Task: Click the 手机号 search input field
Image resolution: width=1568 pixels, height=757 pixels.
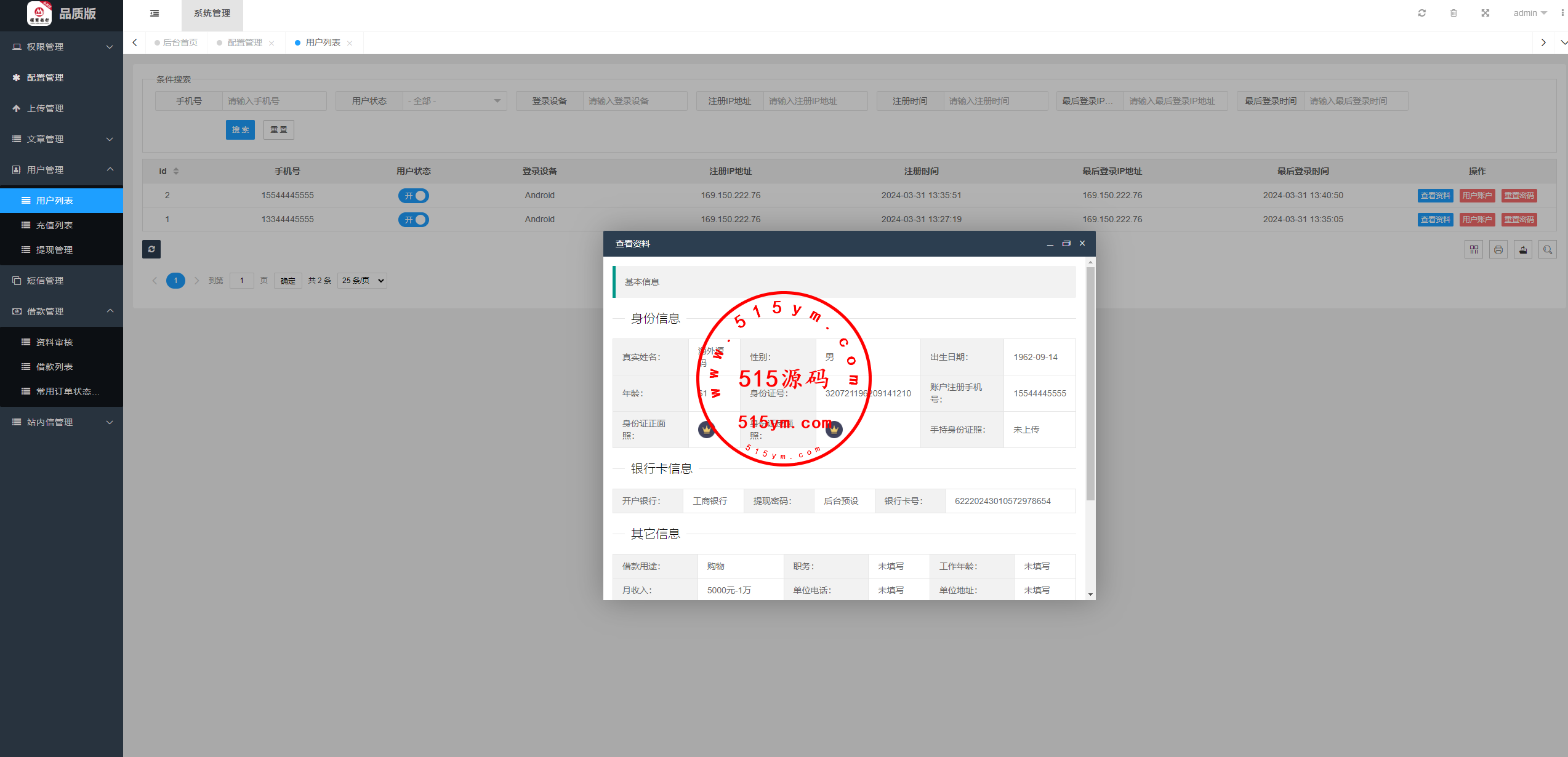Action: click(x=273, y=101)
